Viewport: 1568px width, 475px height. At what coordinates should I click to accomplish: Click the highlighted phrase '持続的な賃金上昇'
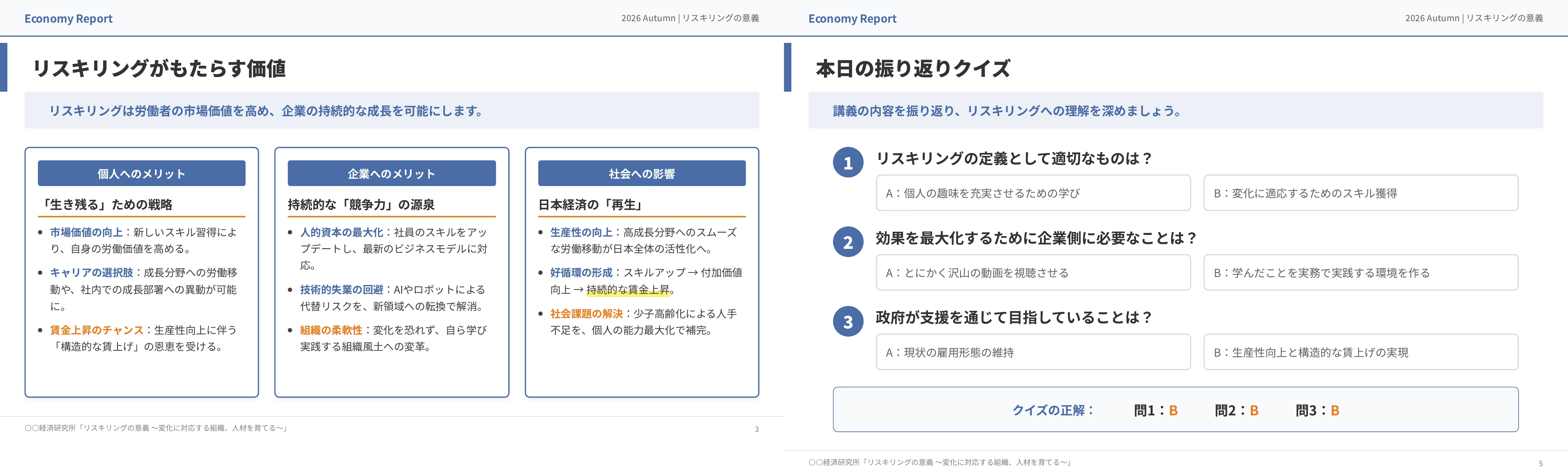pos(628,290)
